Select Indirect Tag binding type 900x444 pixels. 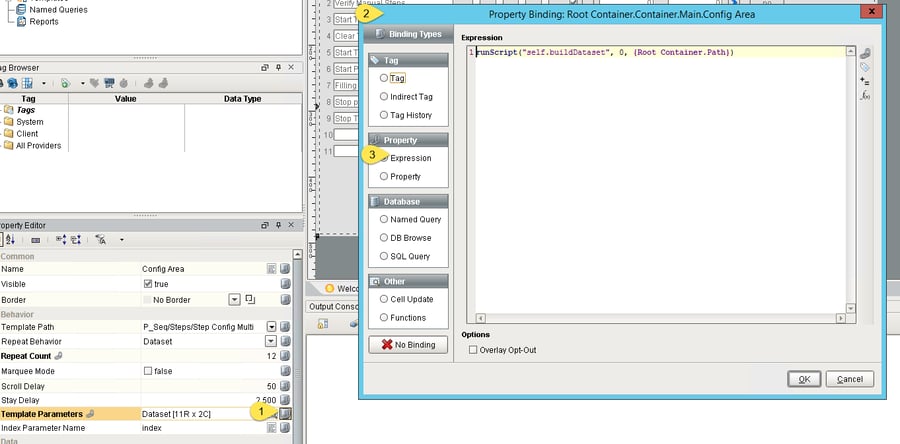pyautogui.click(x=383, y=96)
